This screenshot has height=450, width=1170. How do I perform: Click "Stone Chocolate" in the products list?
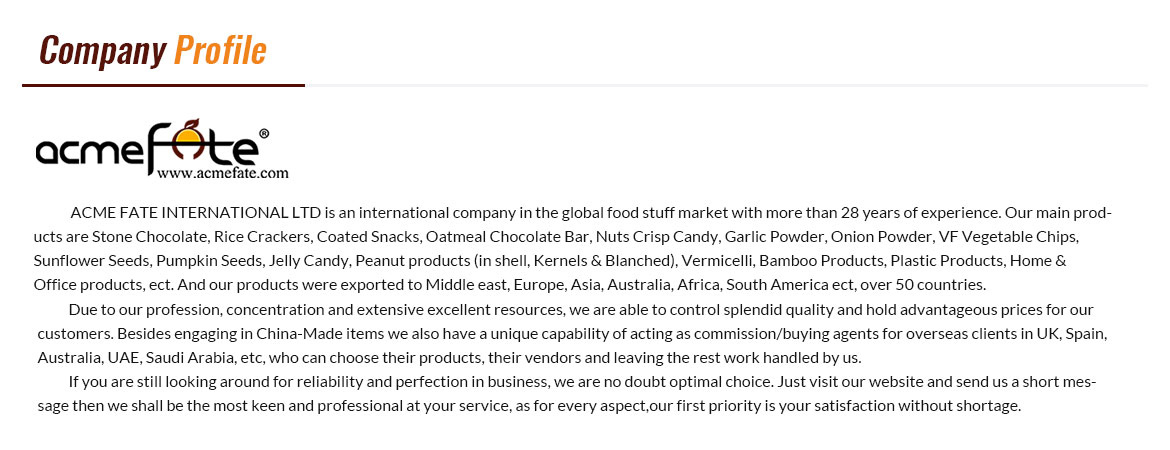tap(150, 237)
